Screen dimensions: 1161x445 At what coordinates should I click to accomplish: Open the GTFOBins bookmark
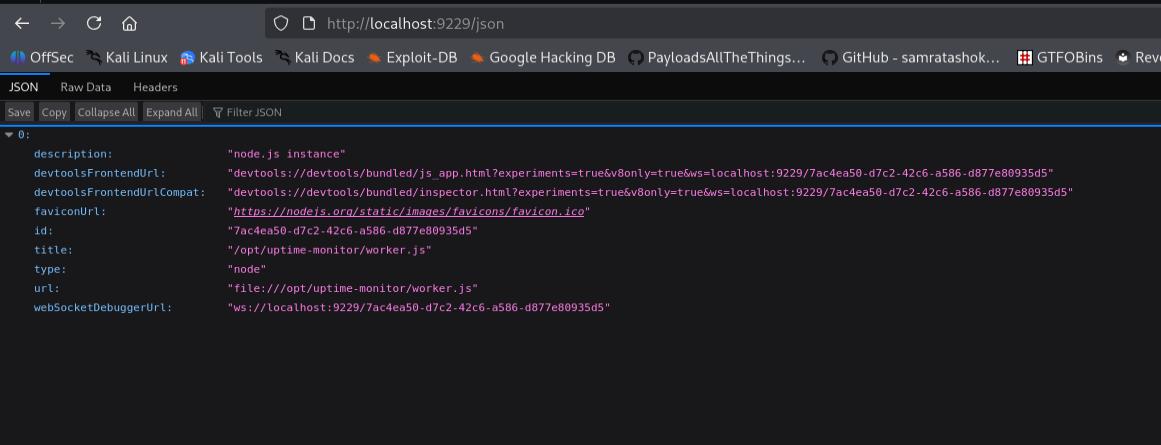tap(1060, 57)
